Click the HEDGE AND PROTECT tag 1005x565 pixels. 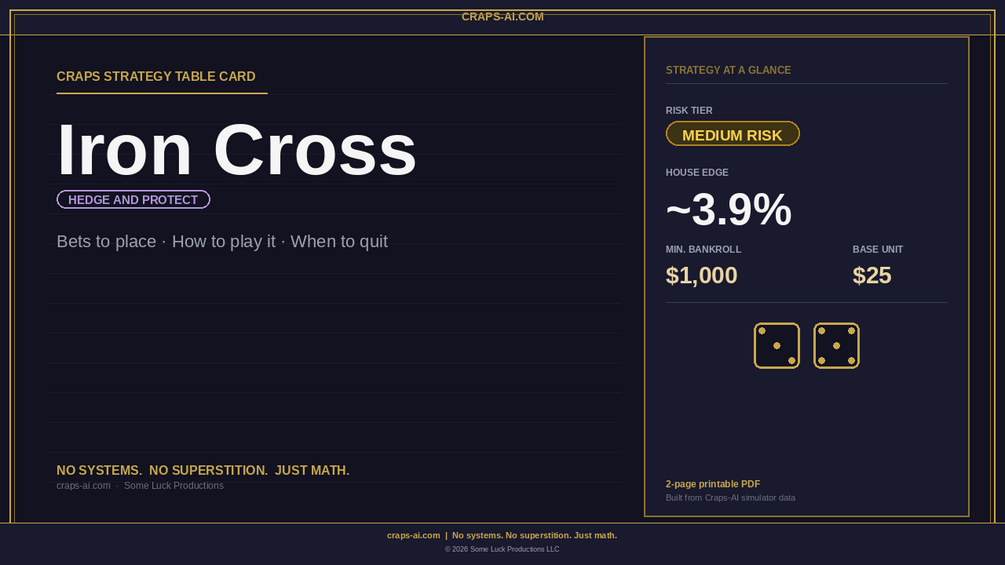pyautogui.click(x=133, y=199)
